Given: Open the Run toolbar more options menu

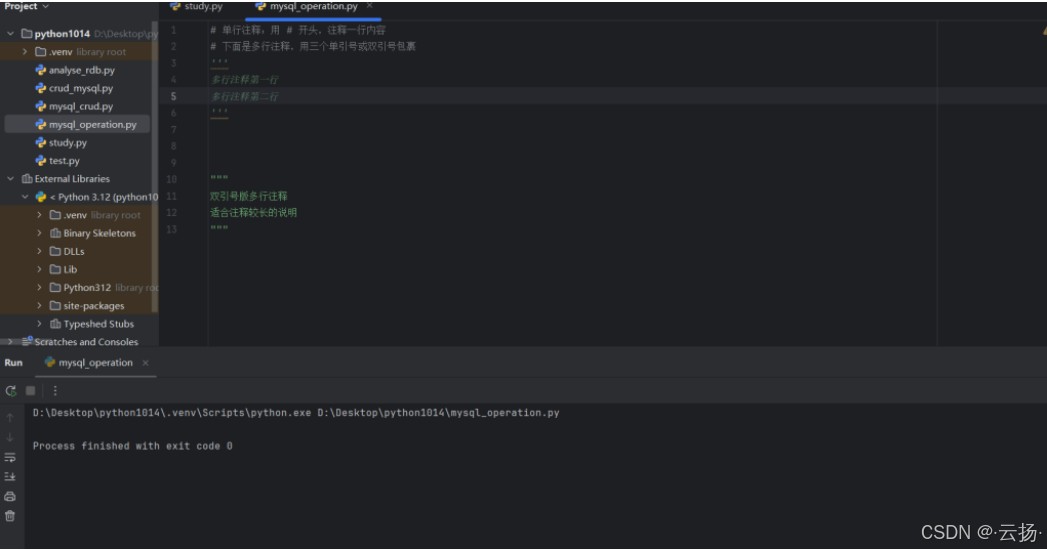Looking at the screenshot, I should click(55, 390).
